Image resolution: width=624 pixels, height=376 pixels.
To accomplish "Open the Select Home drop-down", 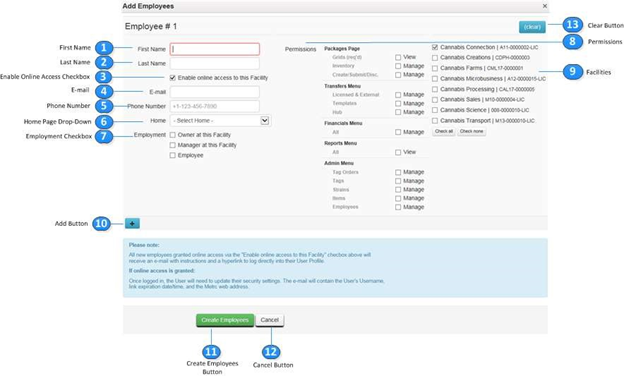I will coord(220,121).
